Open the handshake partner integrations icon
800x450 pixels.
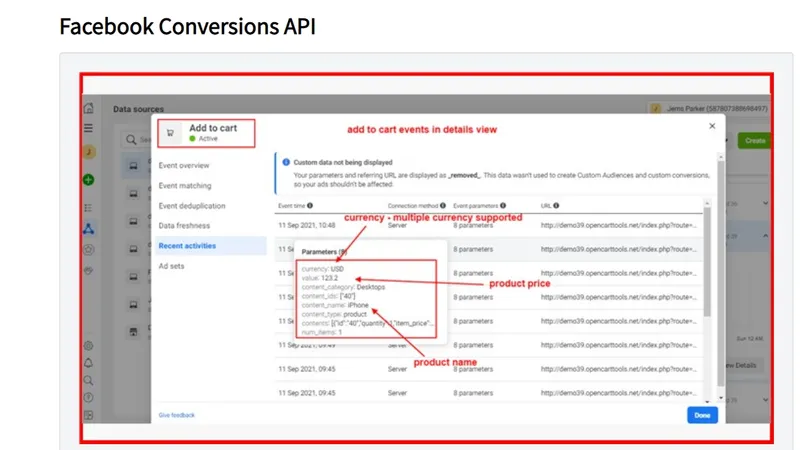coord(88,270)
